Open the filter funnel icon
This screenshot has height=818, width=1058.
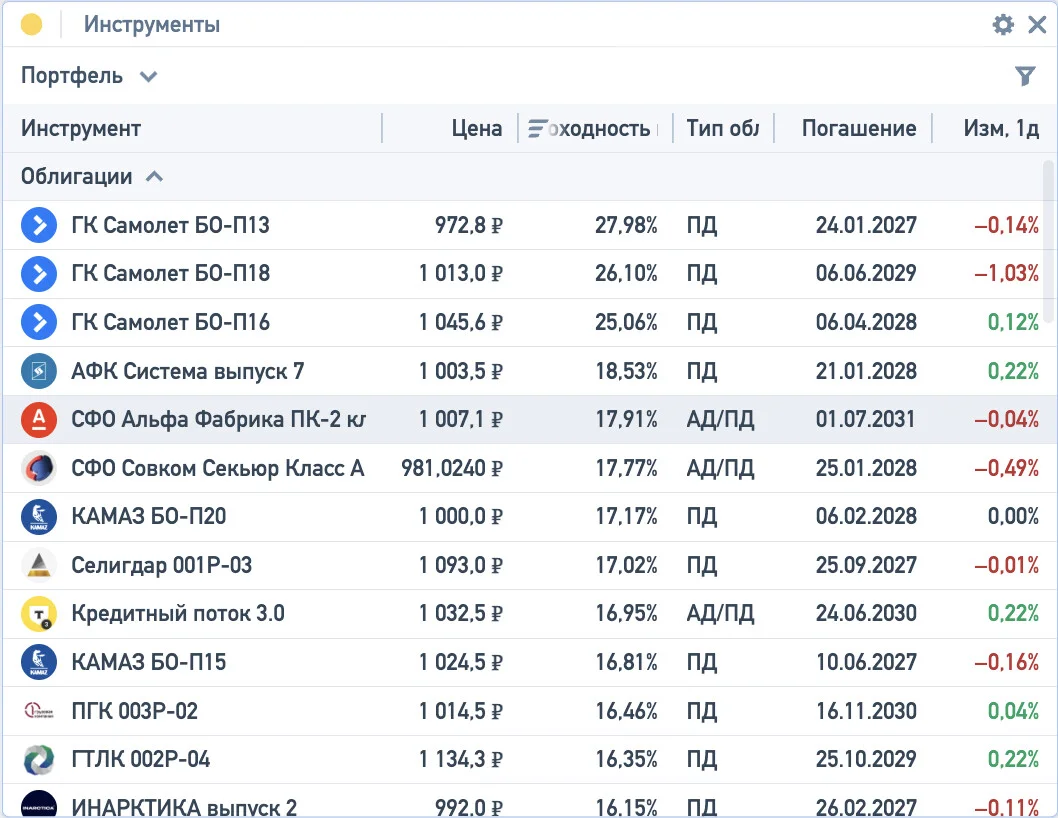coord(1025,76)
